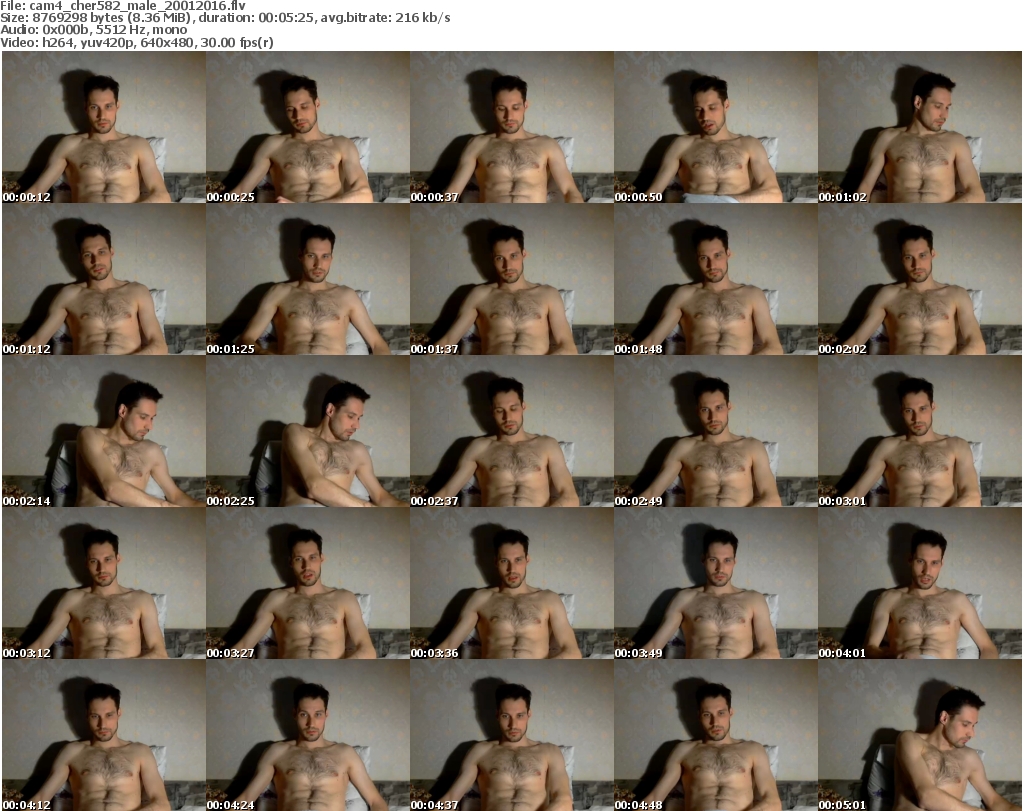Viewport: 1024px width, 811px height.
Task: Choose the frame timestamped 00:03:49
Action: click(716, 583)
